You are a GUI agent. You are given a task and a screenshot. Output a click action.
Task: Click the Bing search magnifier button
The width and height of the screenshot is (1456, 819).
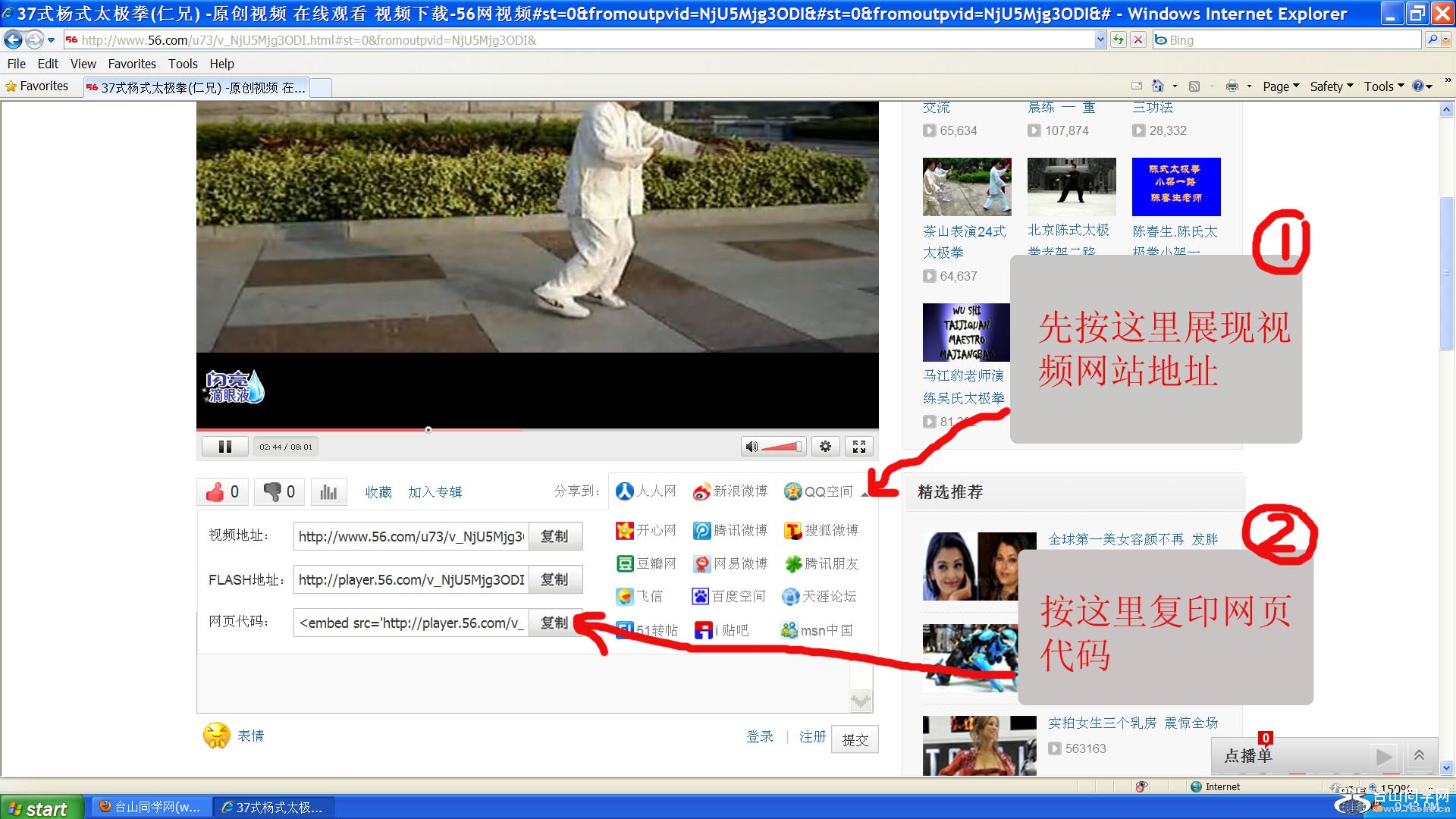click(1432, 40)
